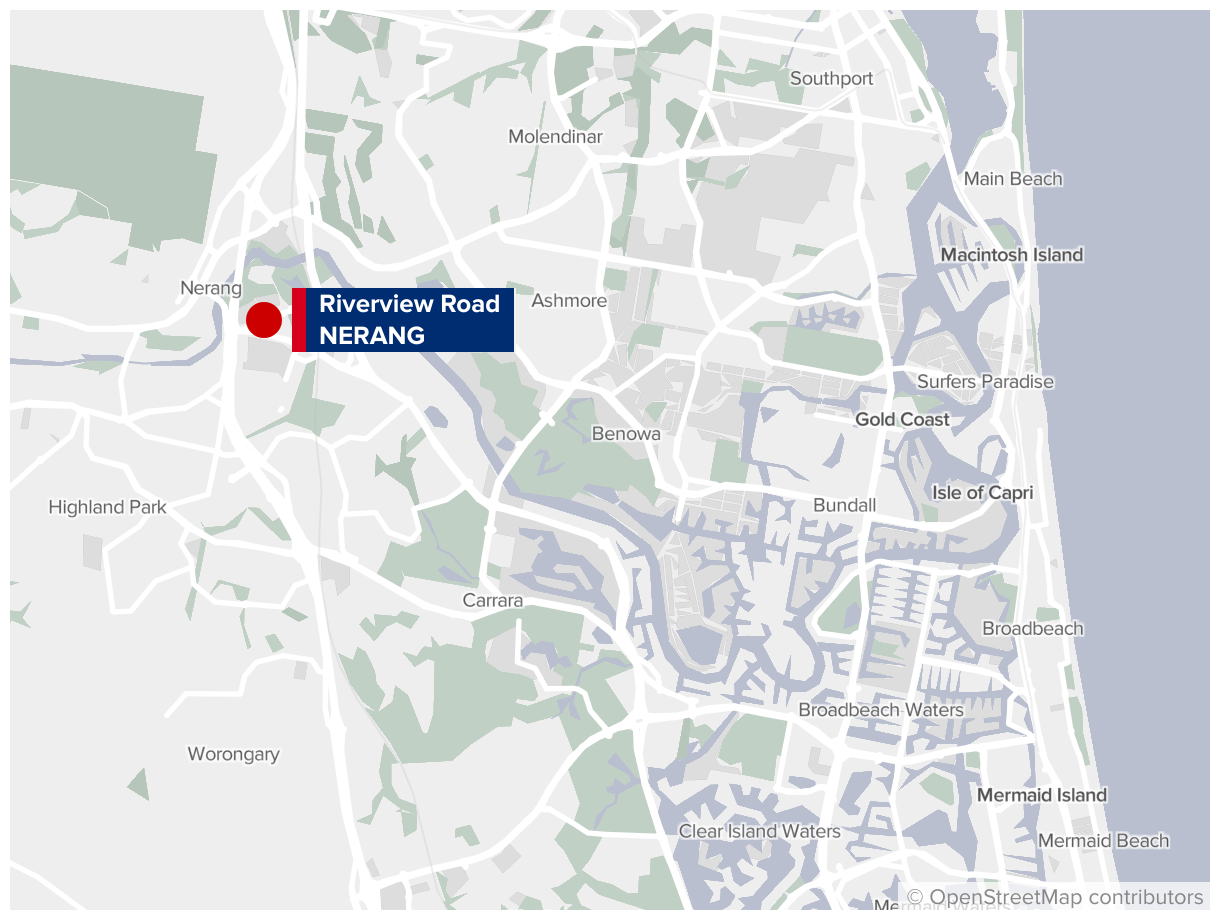The image size is (1220, 920).
Task: Select the Molendinar place label
Action: click(556, 137)
